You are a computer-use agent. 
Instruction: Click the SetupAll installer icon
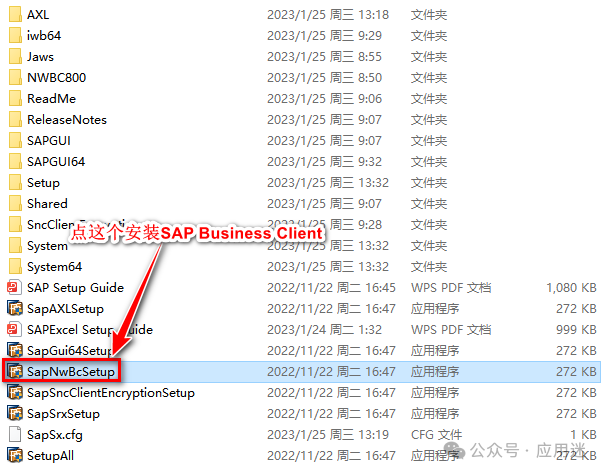pyautogui.click(x=15, y=455)
